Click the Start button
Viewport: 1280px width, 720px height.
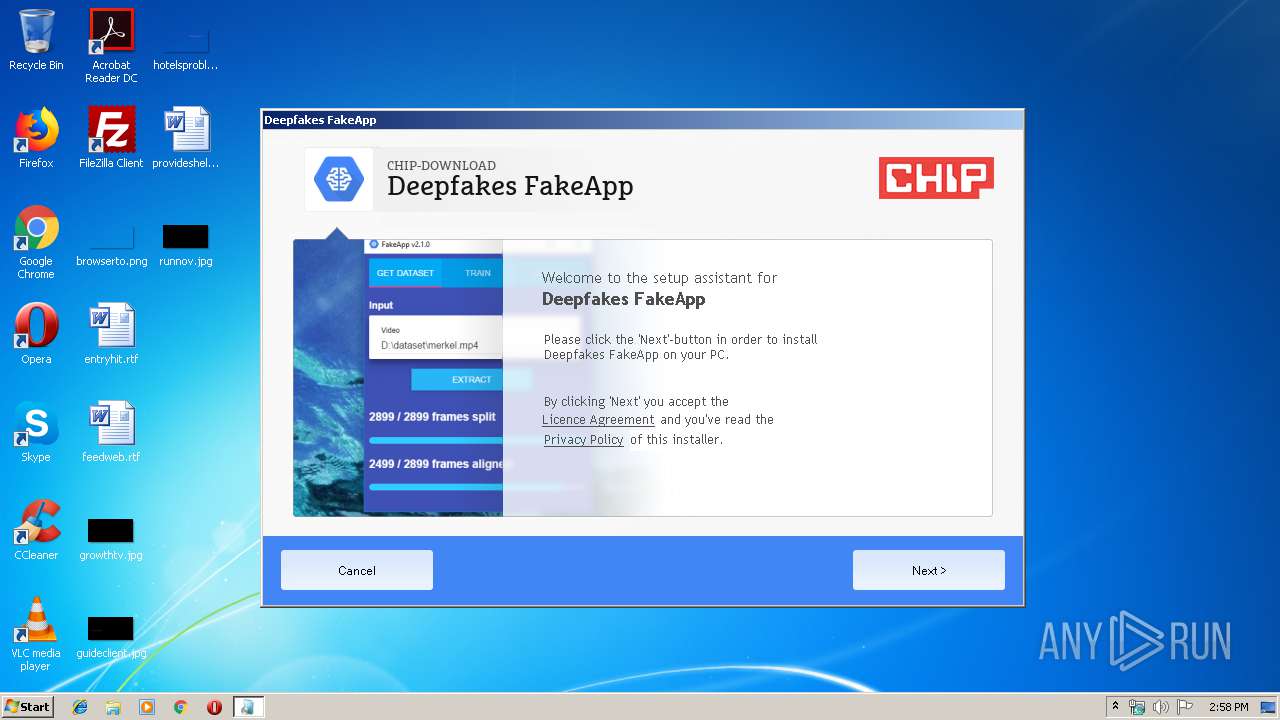(28, 707)
